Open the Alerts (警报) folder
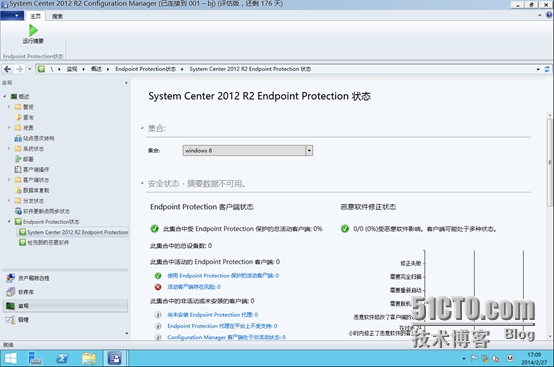The image size is (554, 367). 24,107
